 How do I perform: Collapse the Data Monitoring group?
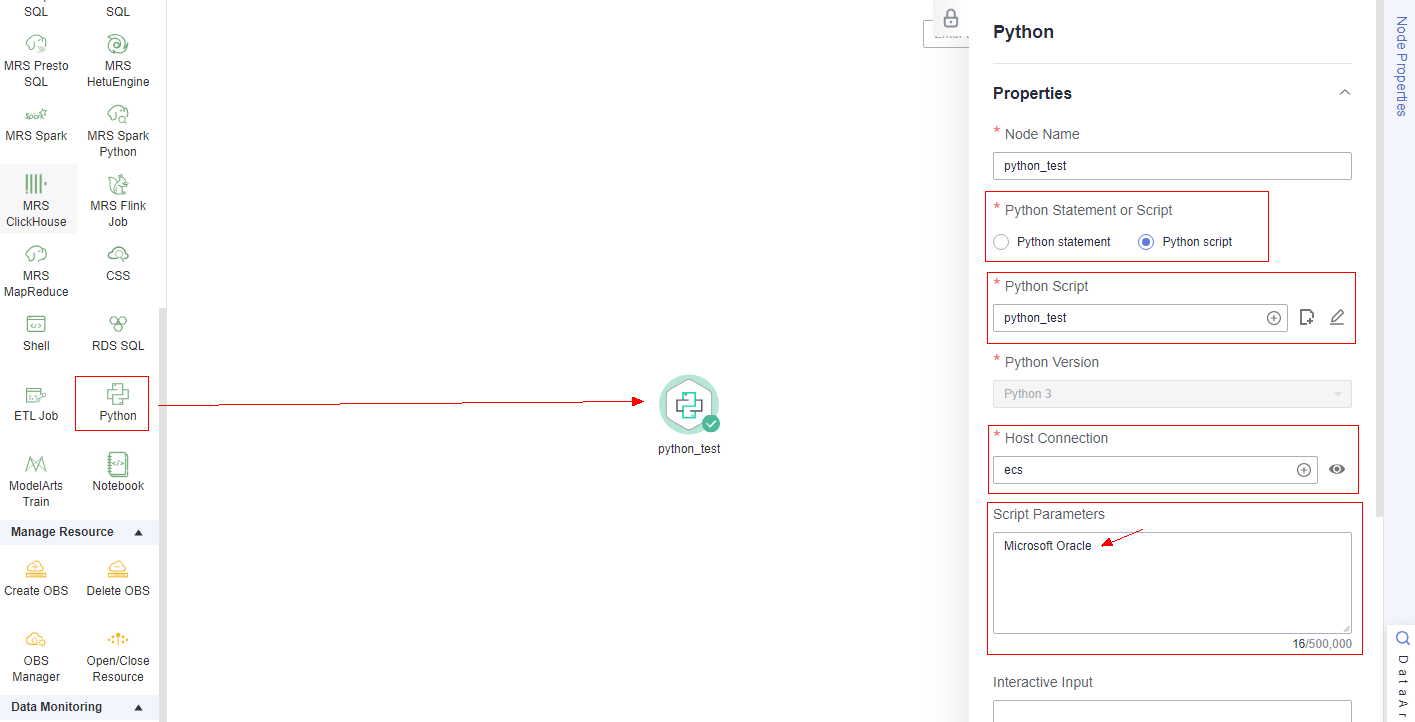[138, 708]
